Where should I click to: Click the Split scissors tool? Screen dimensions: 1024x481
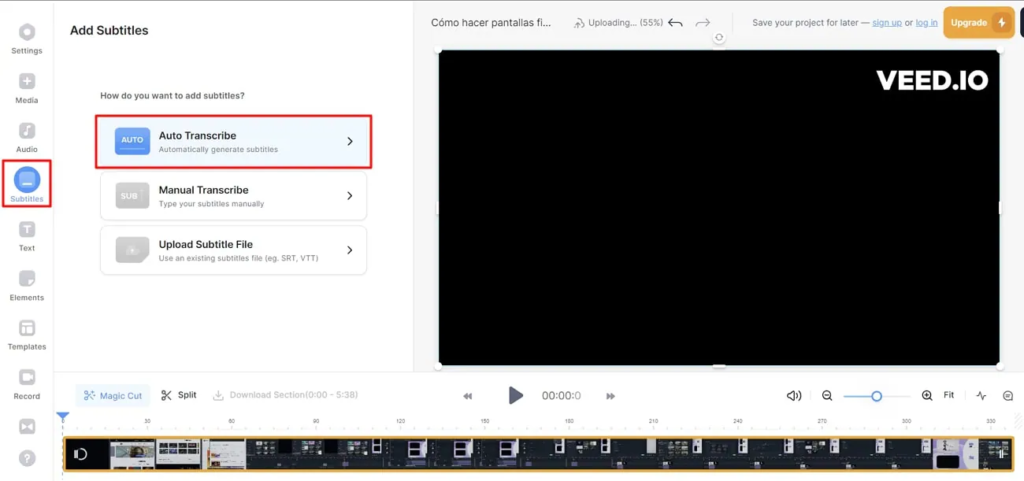pyautogui.click(x=178, y=396)
